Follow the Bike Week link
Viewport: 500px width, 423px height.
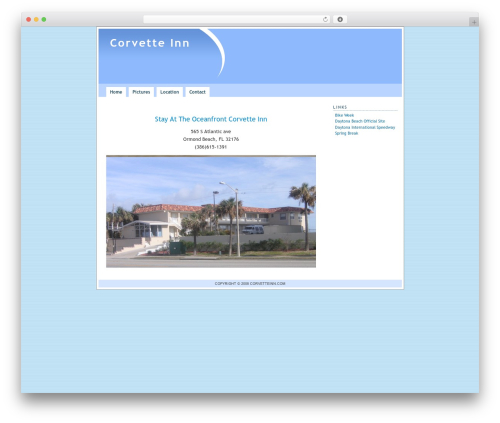344,115
